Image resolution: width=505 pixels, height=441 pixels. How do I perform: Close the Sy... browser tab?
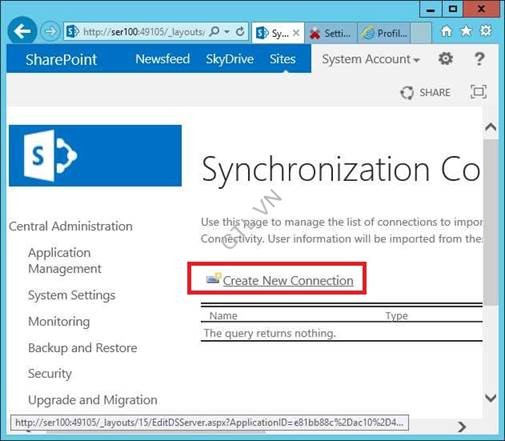point(296,33)
